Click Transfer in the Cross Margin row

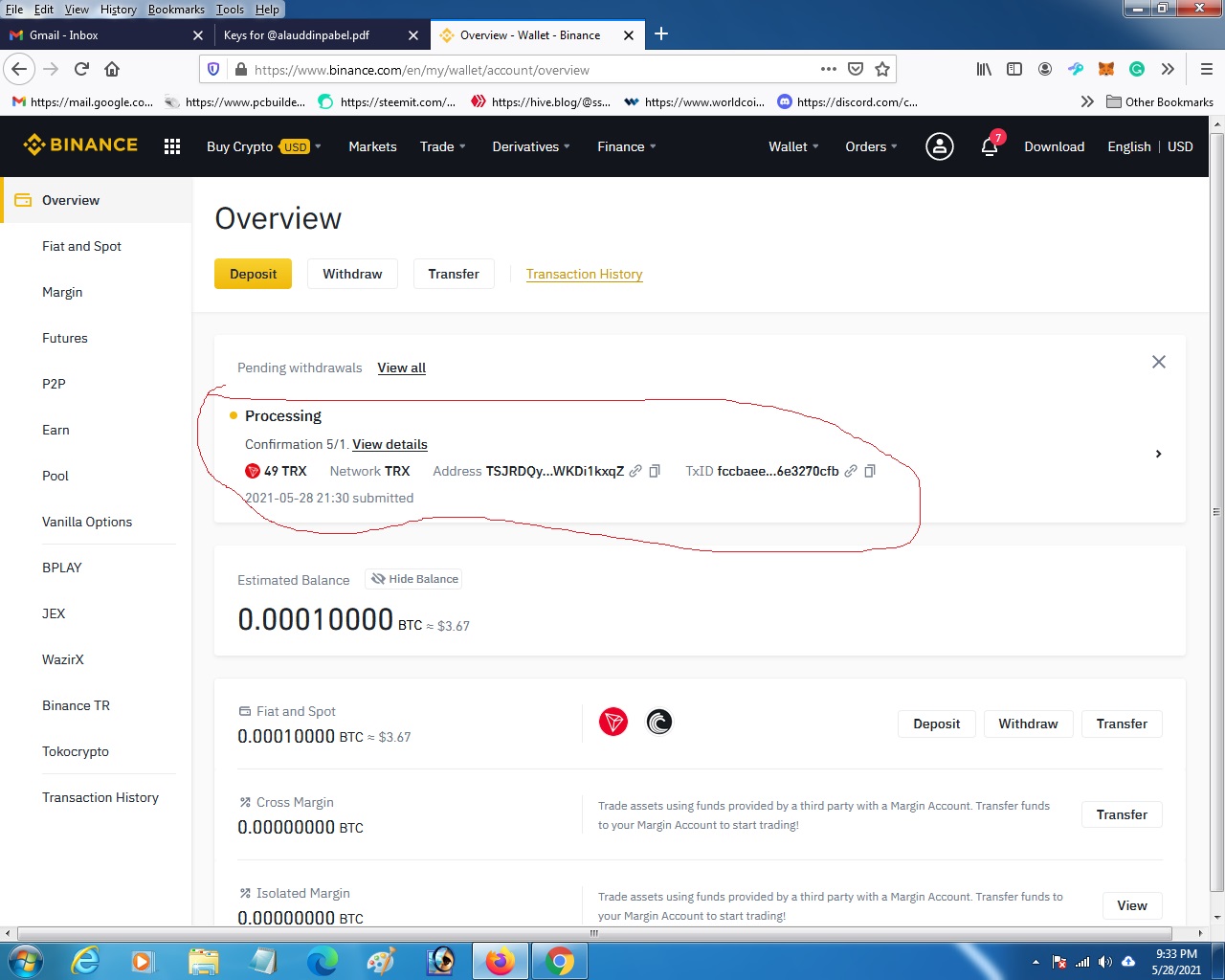click(1122, 814)
